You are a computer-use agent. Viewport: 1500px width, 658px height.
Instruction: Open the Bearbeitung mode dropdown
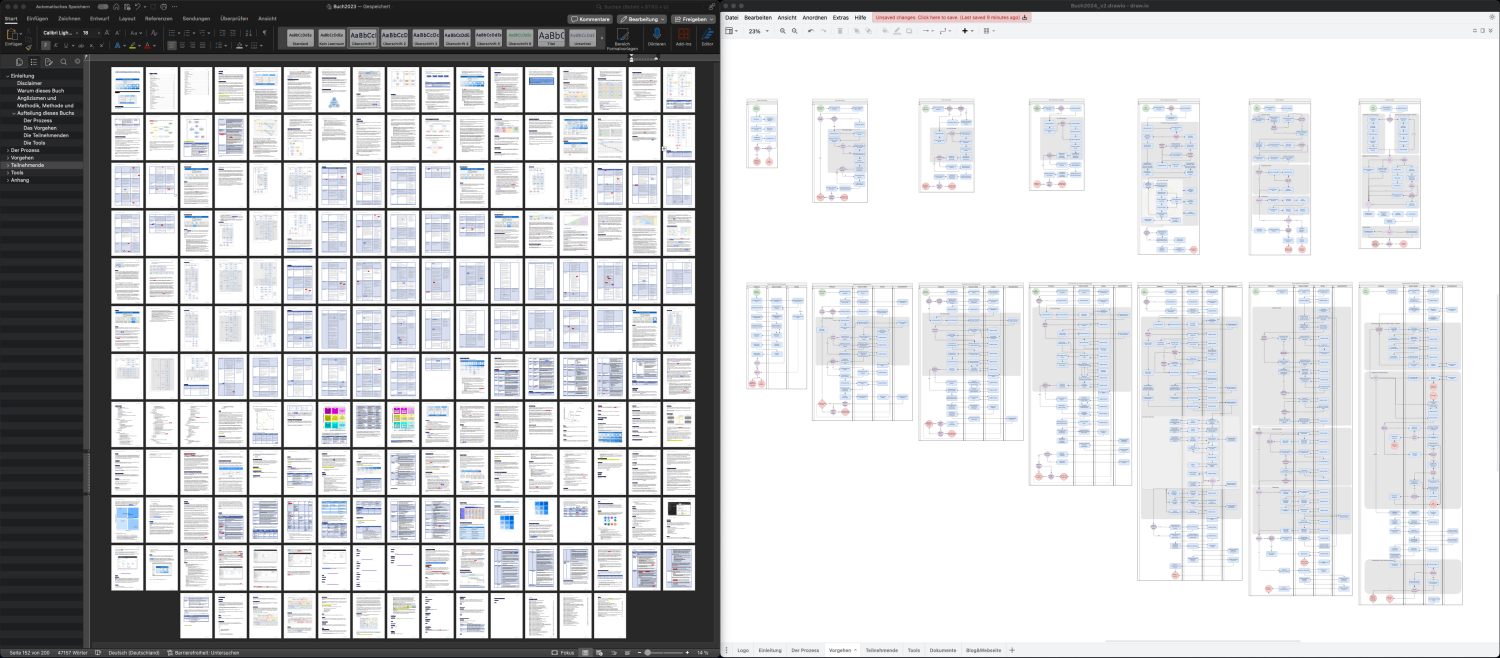point(641,19)
